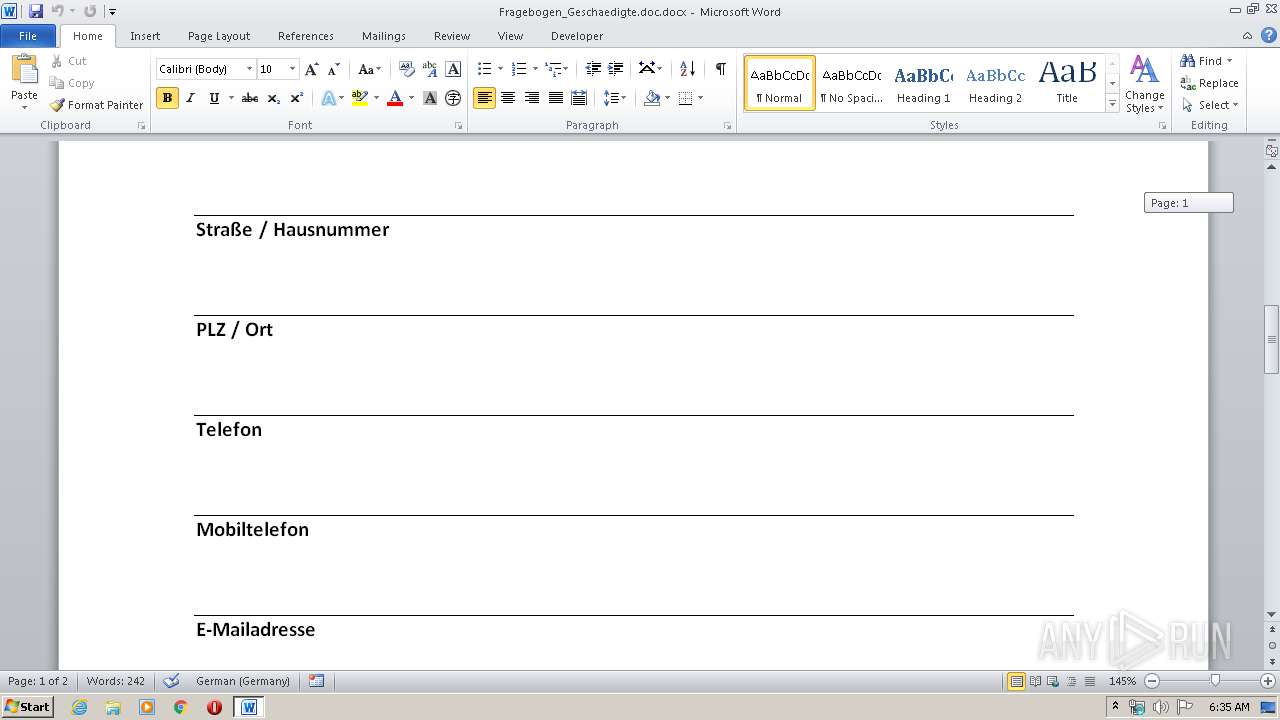Click the zoom slider handle
Viewport: 1280px width, 720px height.
pos(1215,681)
